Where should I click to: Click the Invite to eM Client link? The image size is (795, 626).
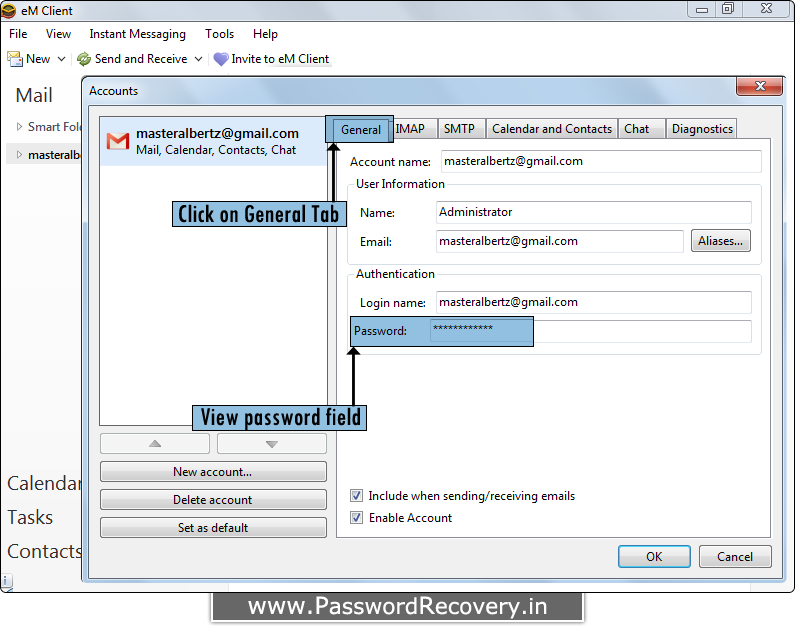[x=280, y=59]
